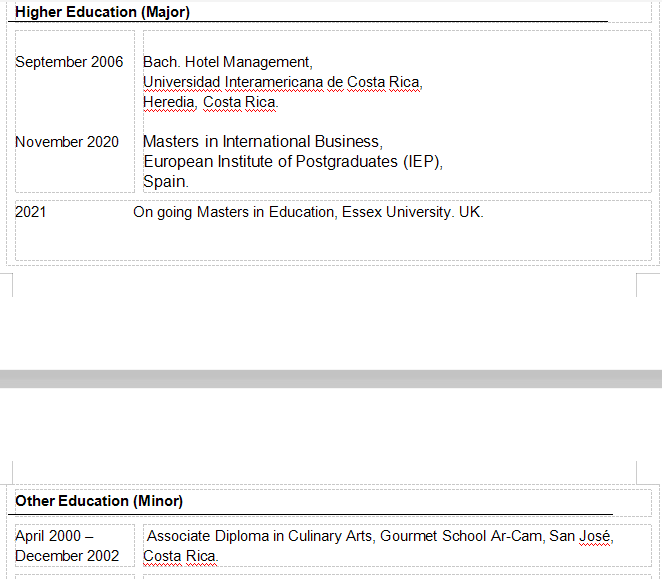The width and height of the screenshot is (662, 579).
Task: Click the word Heredia
Action: click(169, 102)
